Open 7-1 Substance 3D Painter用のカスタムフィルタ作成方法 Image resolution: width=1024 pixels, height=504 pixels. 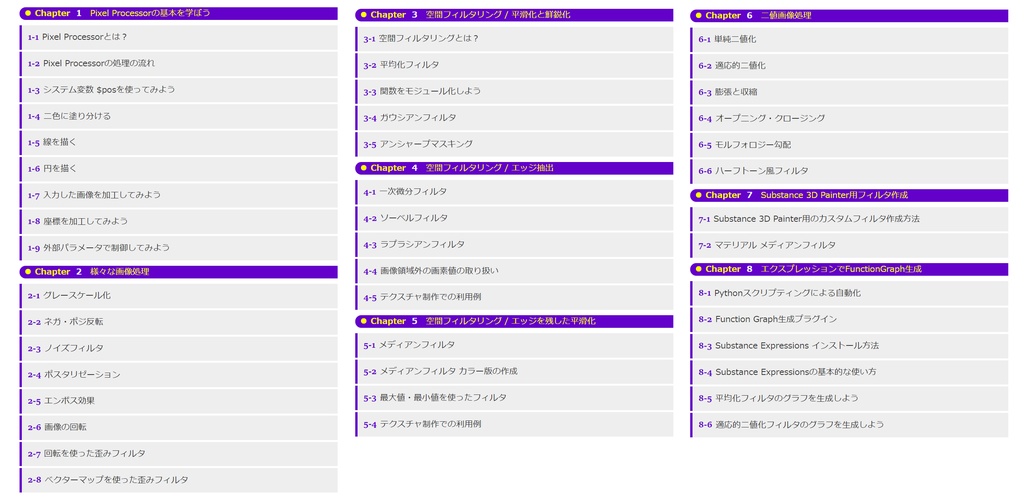pos(849,219)
